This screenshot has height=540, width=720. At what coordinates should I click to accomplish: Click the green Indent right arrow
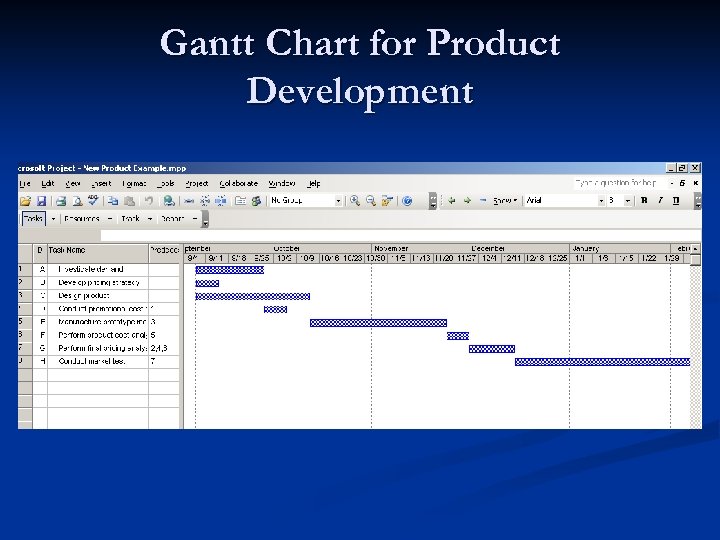tap(467, 201)
